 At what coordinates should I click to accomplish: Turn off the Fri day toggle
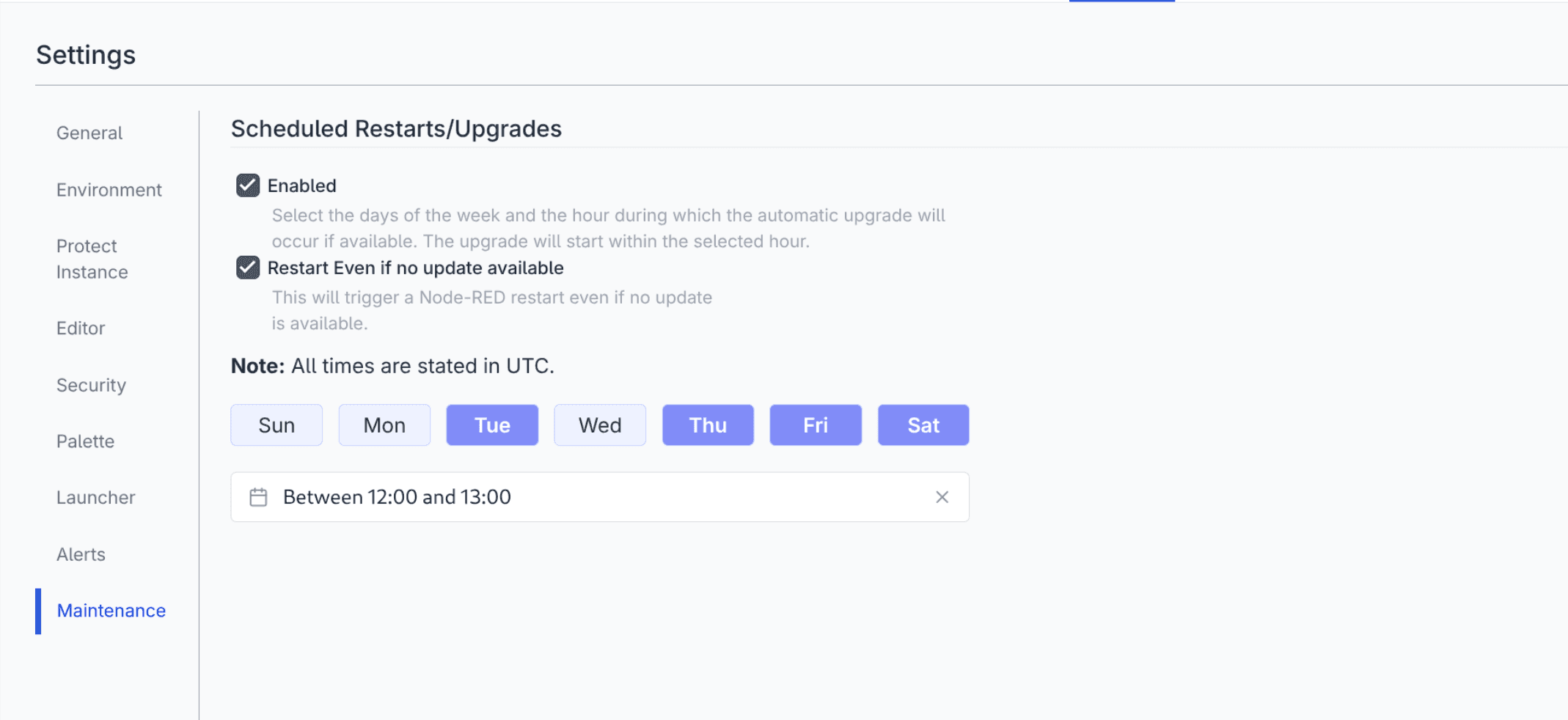816,425
